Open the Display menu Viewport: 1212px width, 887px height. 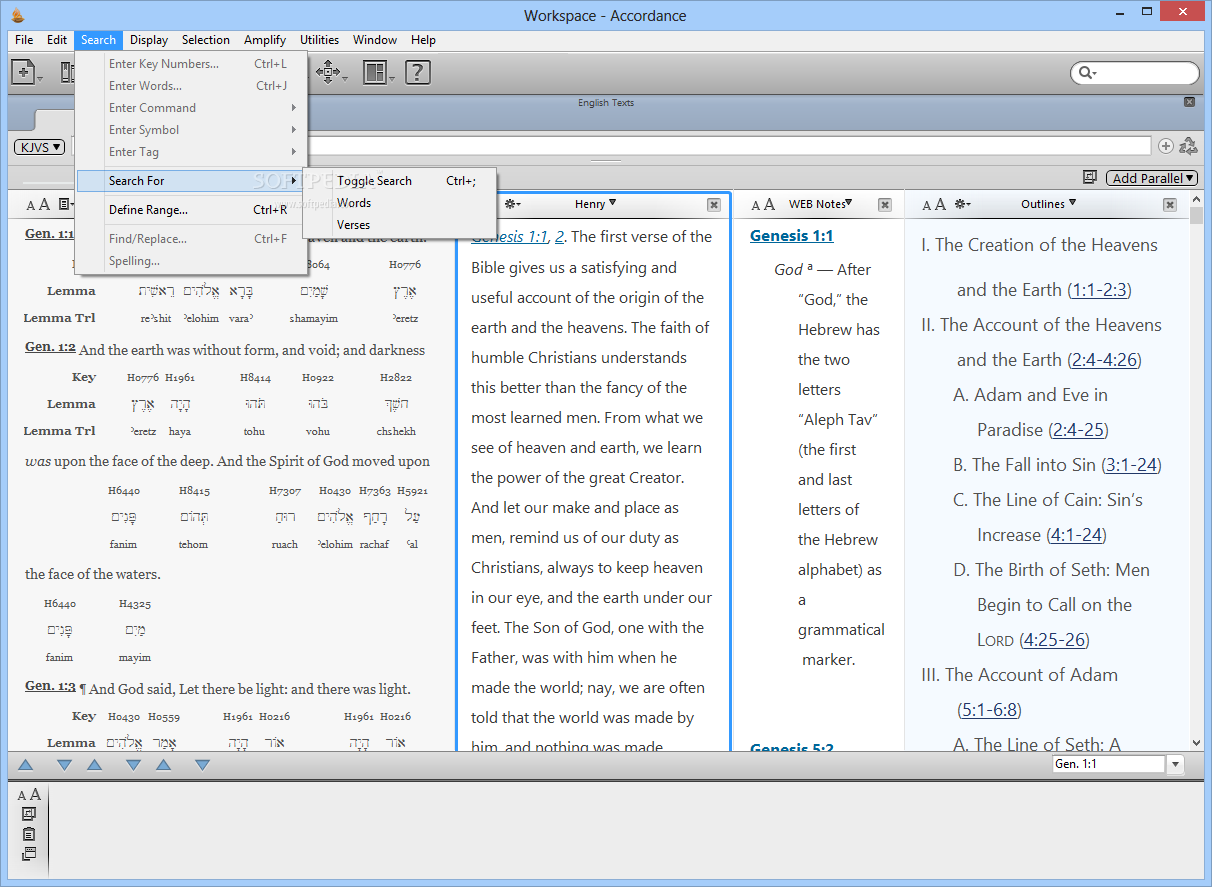click(x=149, y=40)
